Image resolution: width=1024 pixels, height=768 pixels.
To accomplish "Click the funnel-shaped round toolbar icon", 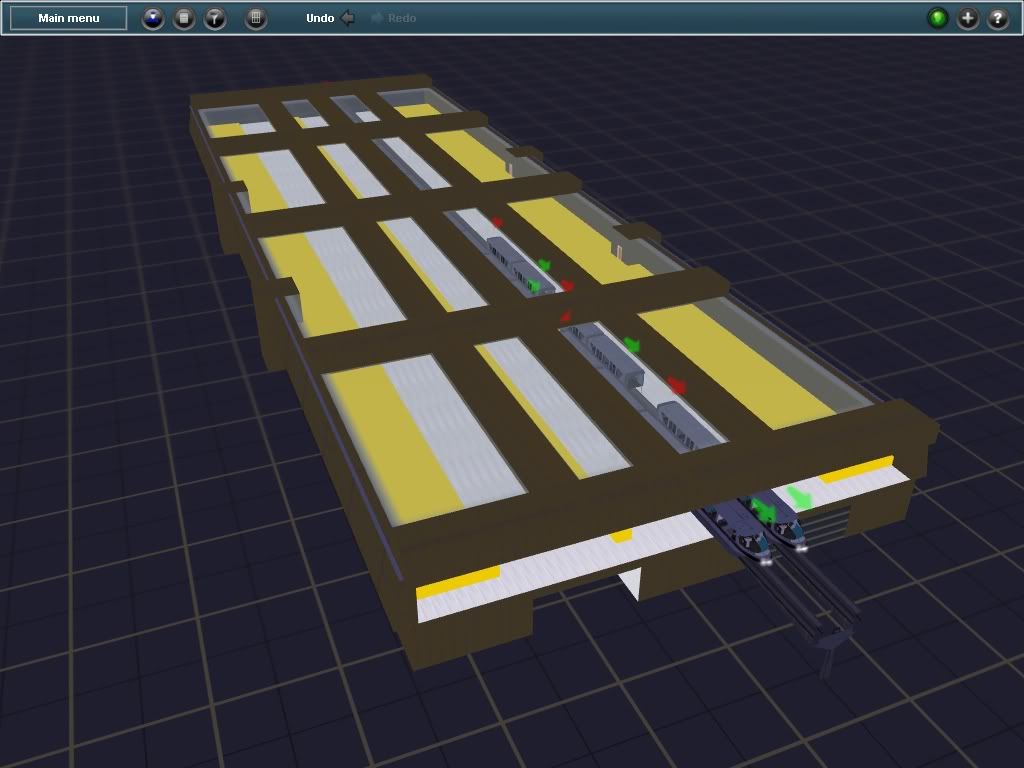I will [214, 18].
